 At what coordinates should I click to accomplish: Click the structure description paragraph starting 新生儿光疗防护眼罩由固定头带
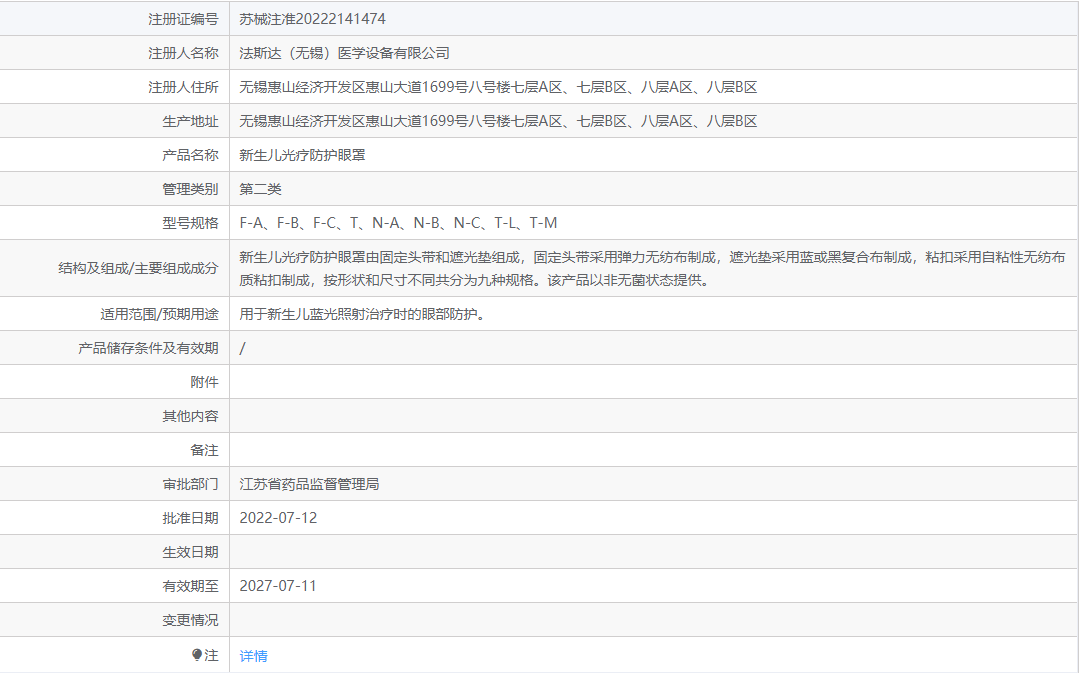[652, 269]
